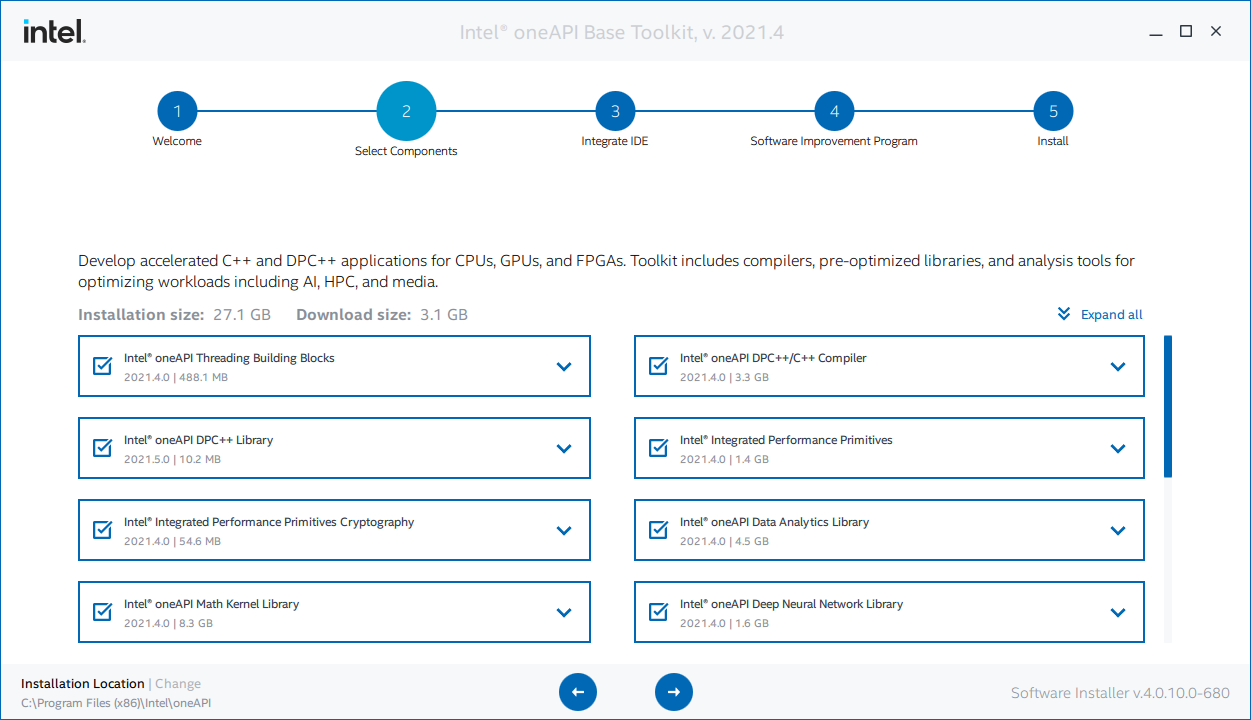Click the double-chevron Expand all icon
Image resolution: width=1251 pixels, height=720 pixels.
click(x=1064, y=314)
